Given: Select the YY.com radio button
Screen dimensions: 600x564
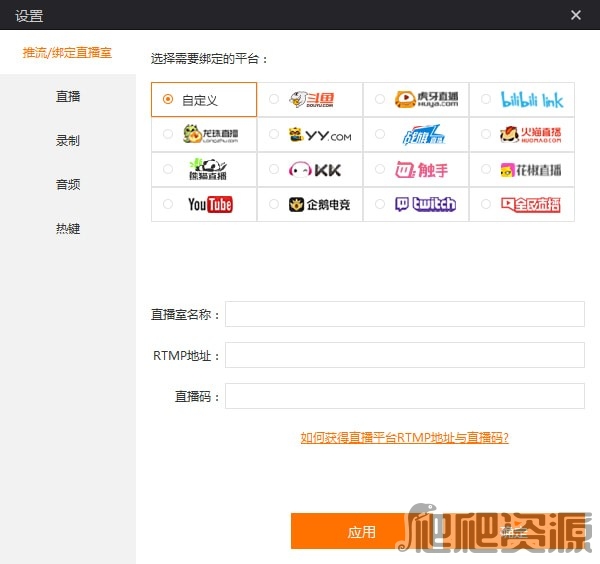Looking at the screenshot, I should (274, 134).
